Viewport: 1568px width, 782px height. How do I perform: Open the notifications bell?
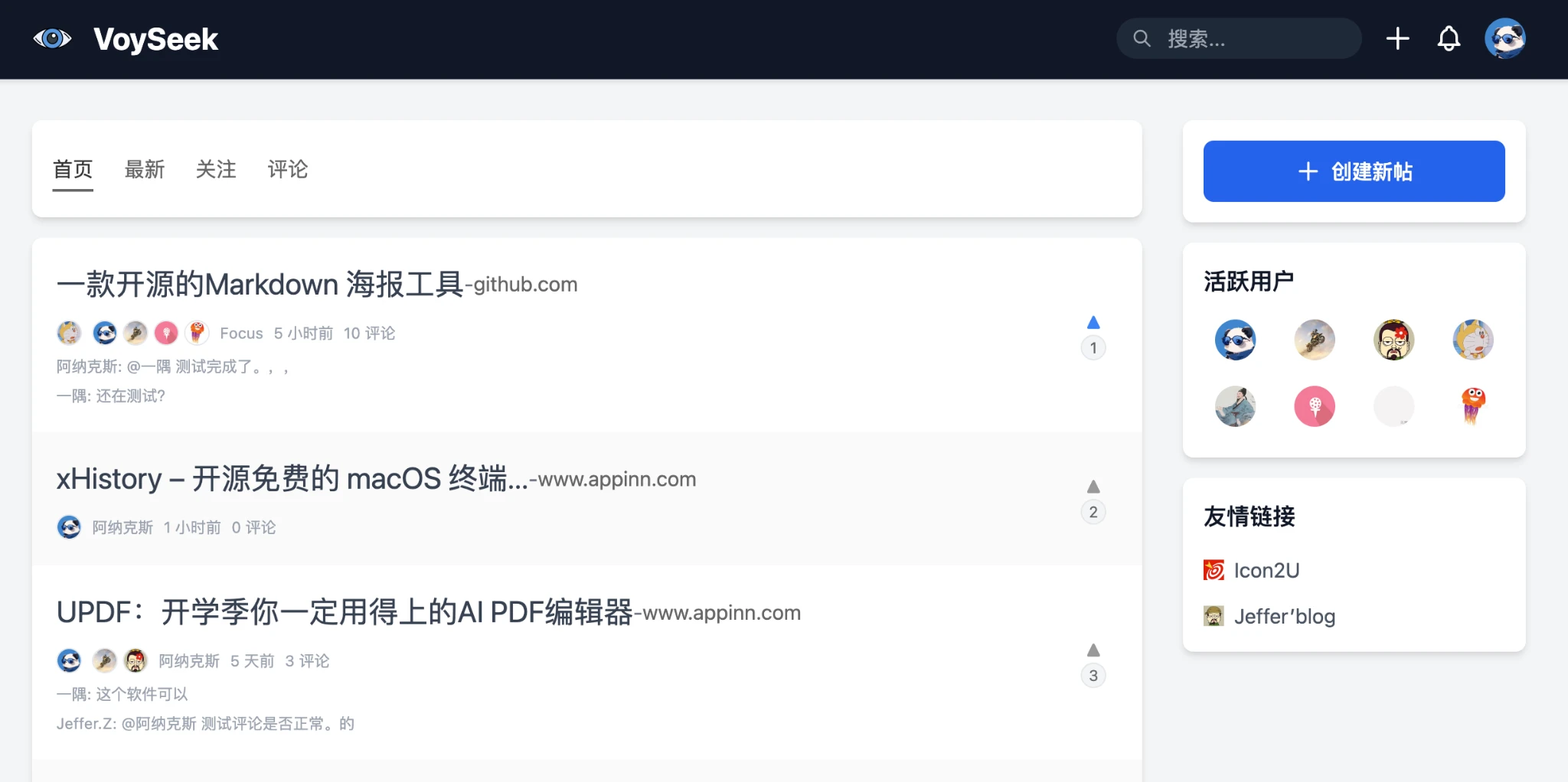(x=1449, y=38)
